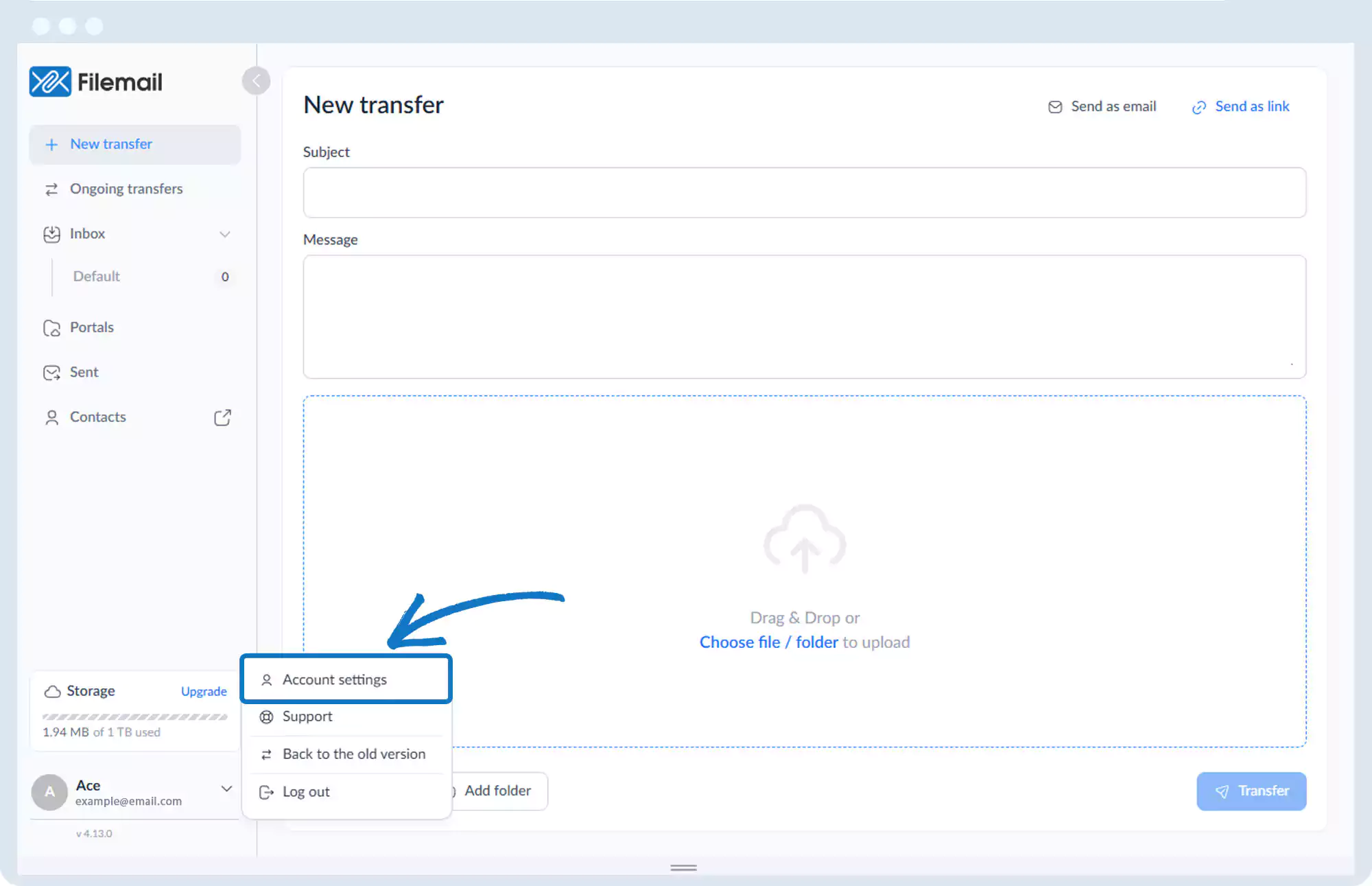Open Contacts external link icon

(x=222, y=417)
